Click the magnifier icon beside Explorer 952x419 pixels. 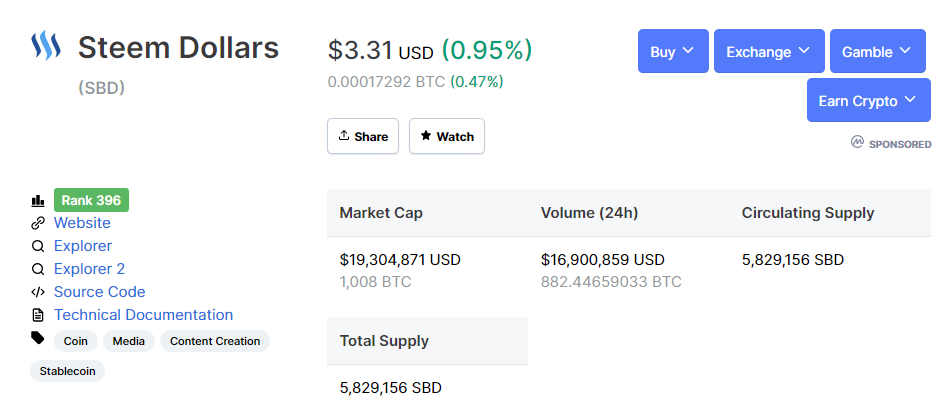38,247
